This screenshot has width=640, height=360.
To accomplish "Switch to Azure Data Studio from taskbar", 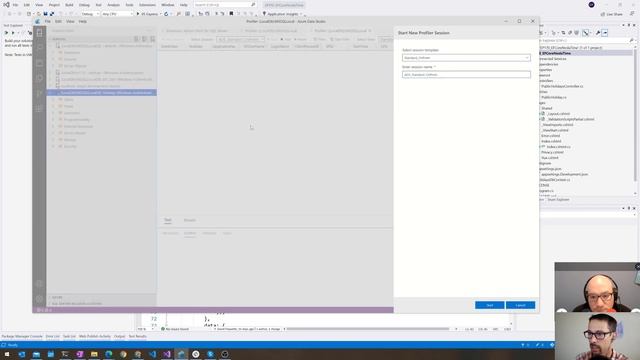I will click(x=181, y=354).
